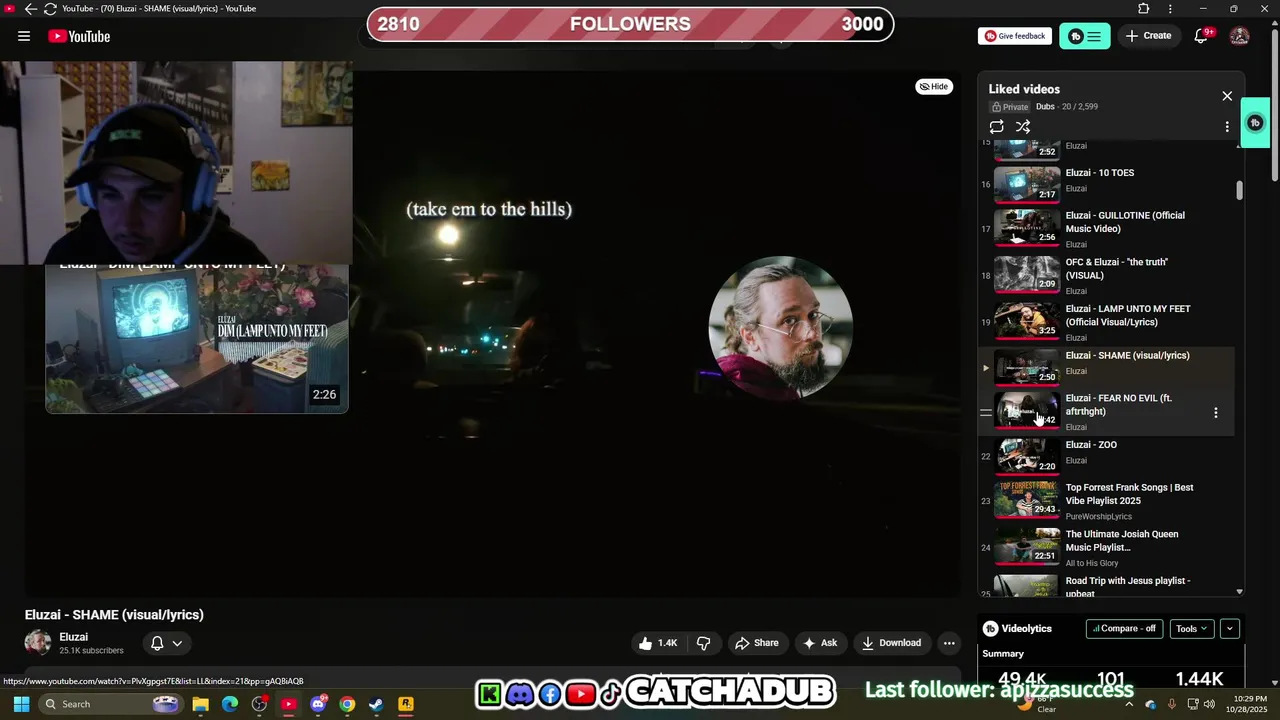Click the Ask button

point(819,643)
